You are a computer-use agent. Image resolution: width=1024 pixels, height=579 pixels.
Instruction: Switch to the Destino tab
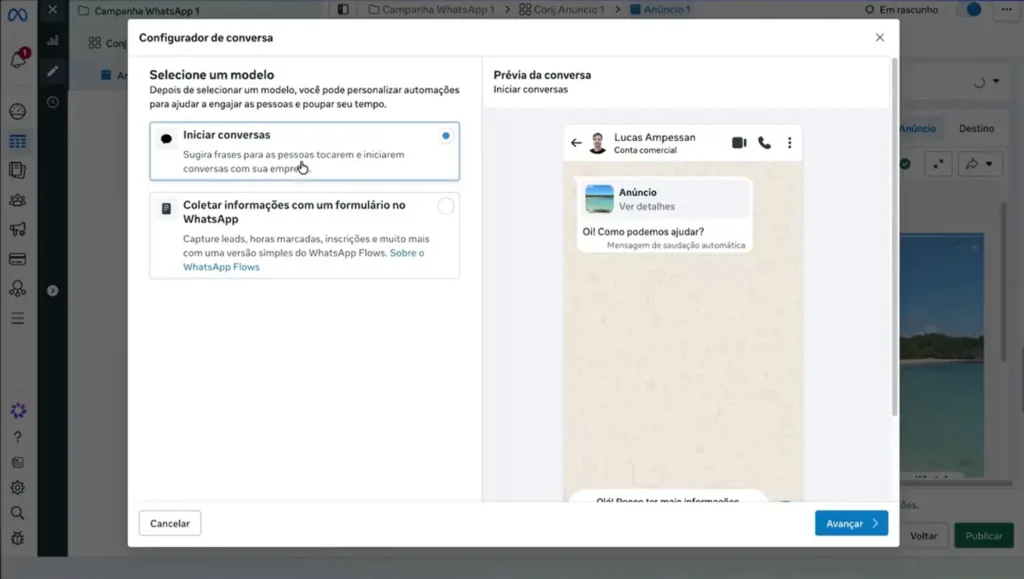click(x=976, y=129)
